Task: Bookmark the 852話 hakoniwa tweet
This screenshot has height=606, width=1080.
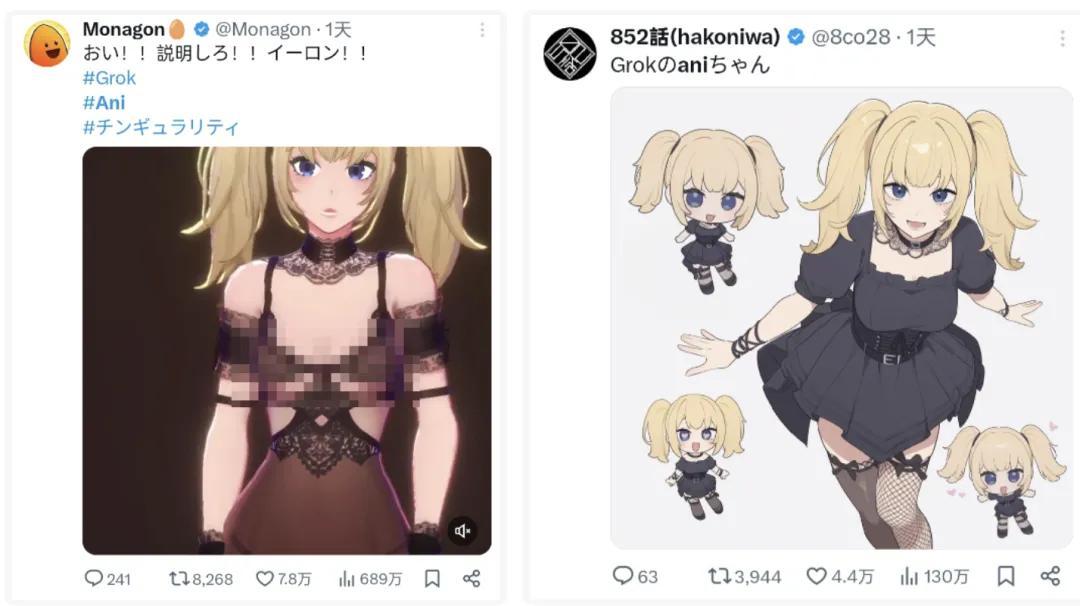Action: coord(1006,576)
